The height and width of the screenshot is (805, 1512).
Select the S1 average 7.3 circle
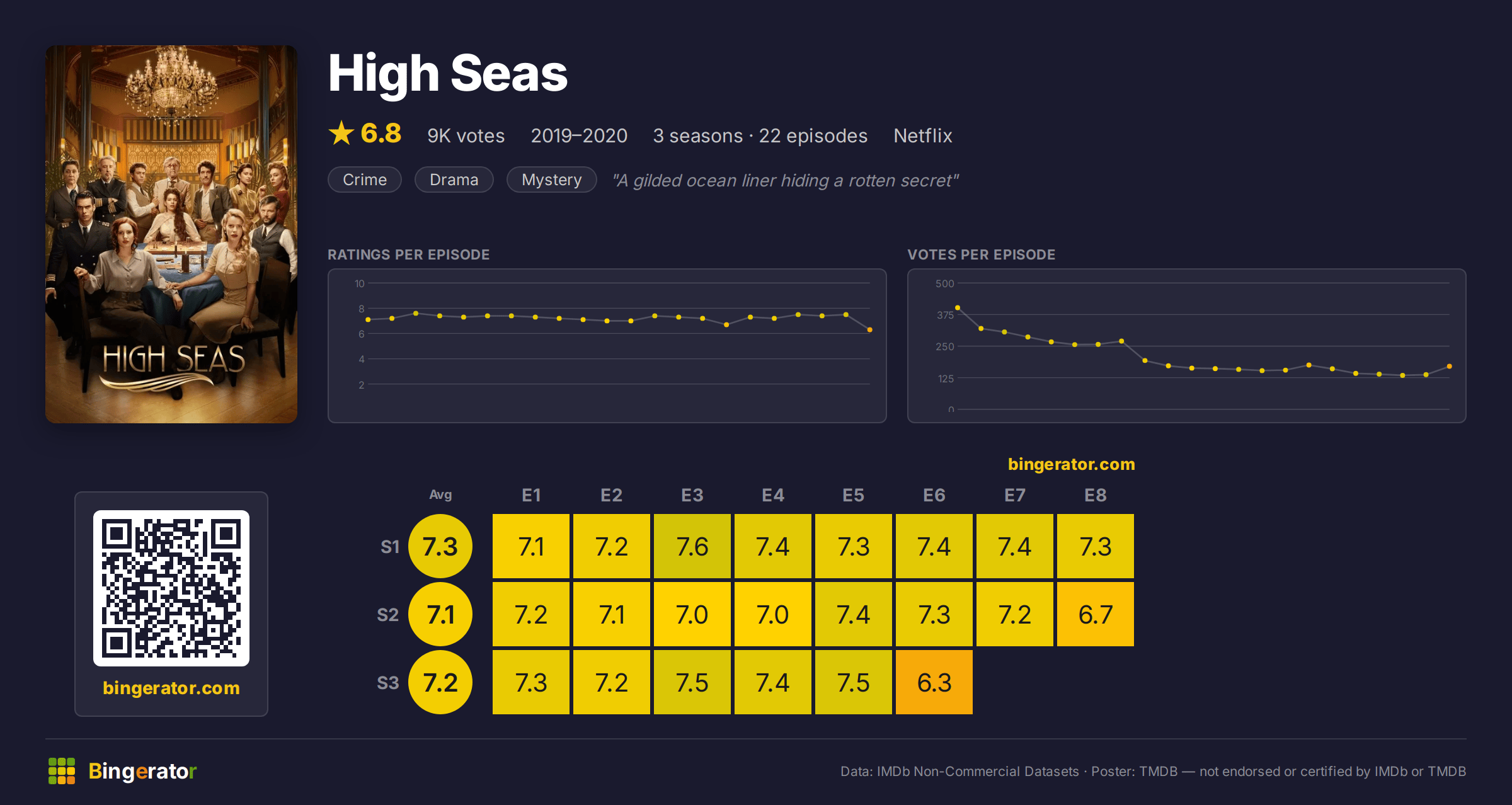pos(440,546)
